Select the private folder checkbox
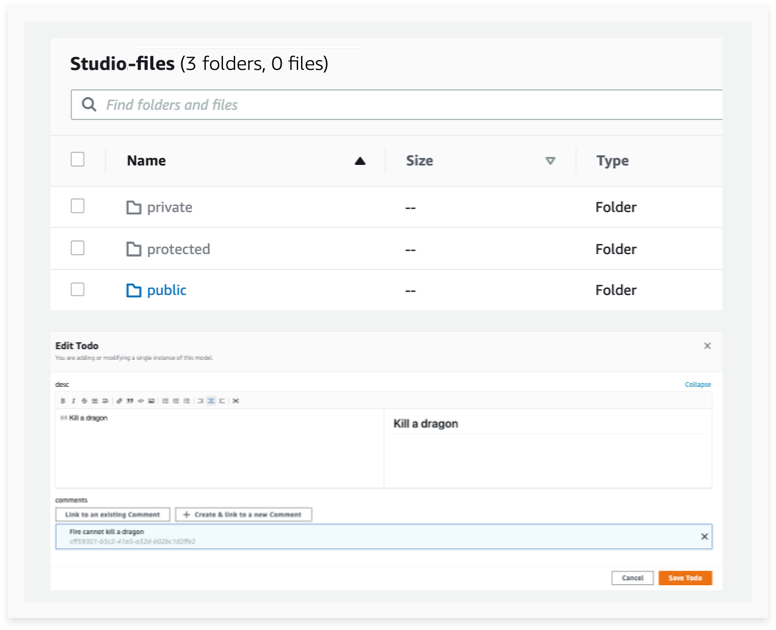This screenshot has width=776, height=630. tap(78, 206)
